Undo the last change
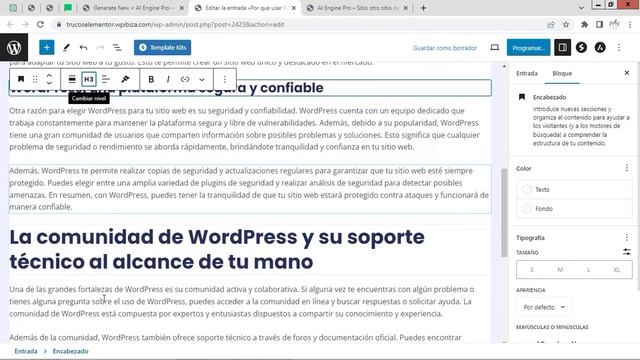Screen dimensions: 640x360 (83, 48)
